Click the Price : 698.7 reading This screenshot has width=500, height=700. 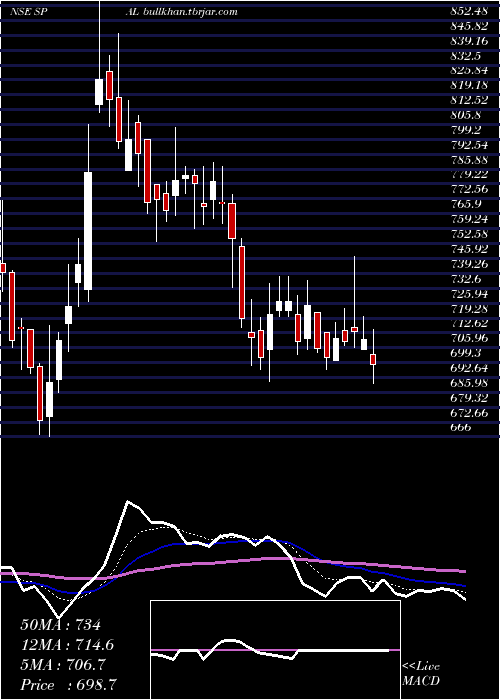(69, 685)
